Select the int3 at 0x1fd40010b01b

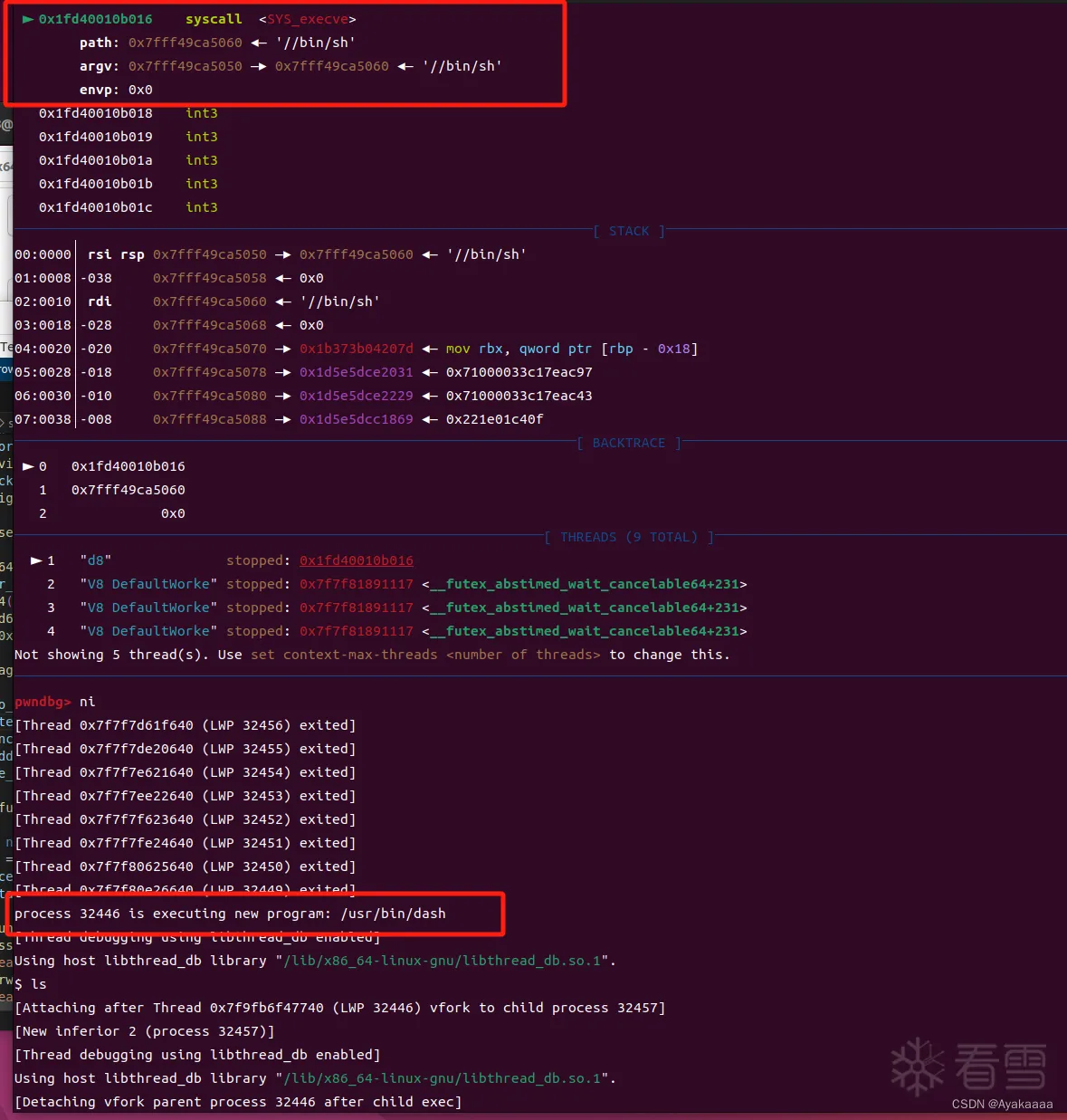(x=202, y=184)
